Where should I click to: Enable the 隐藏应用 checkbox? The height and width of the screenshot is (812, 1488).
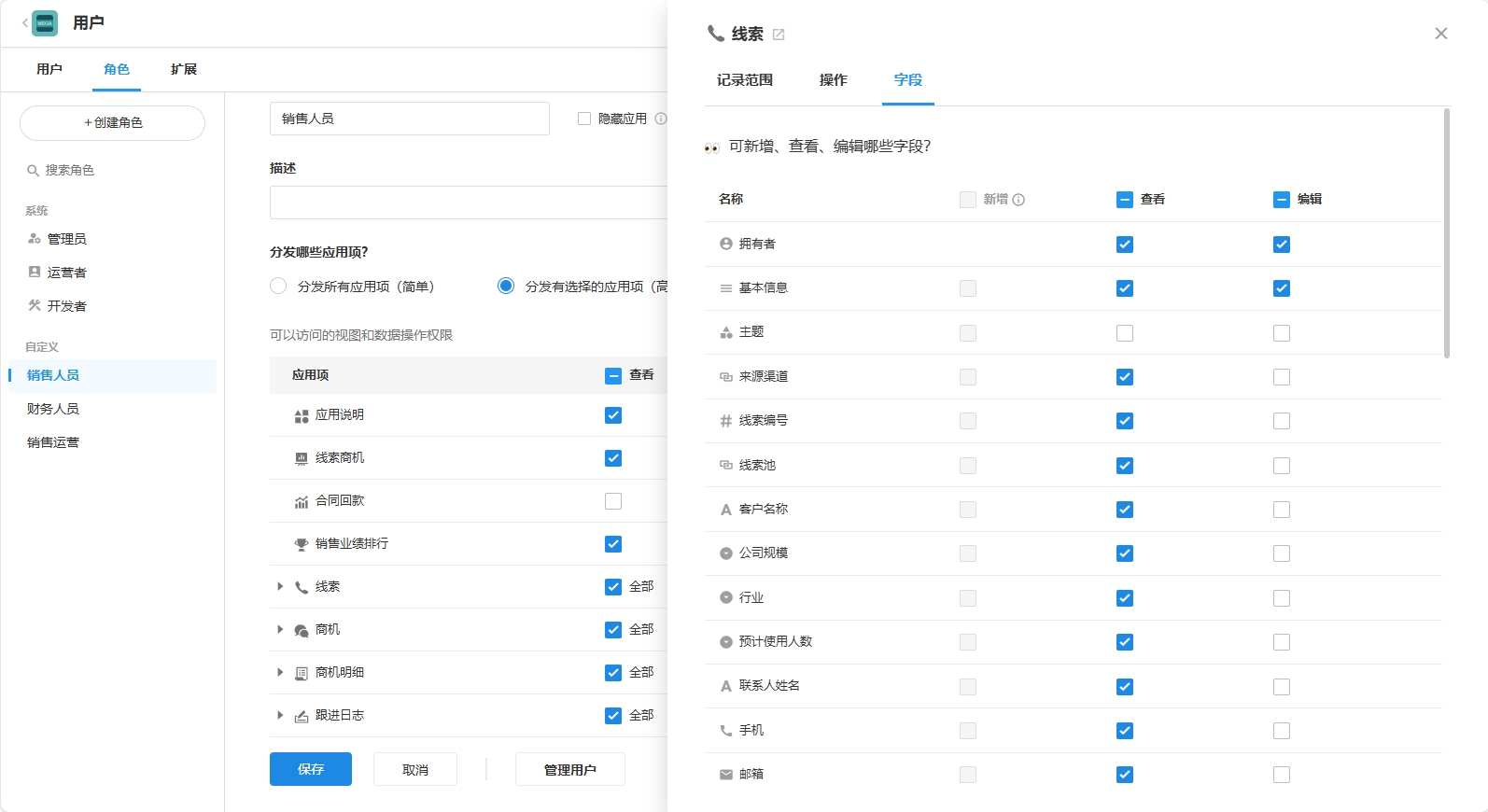(584, 119)
